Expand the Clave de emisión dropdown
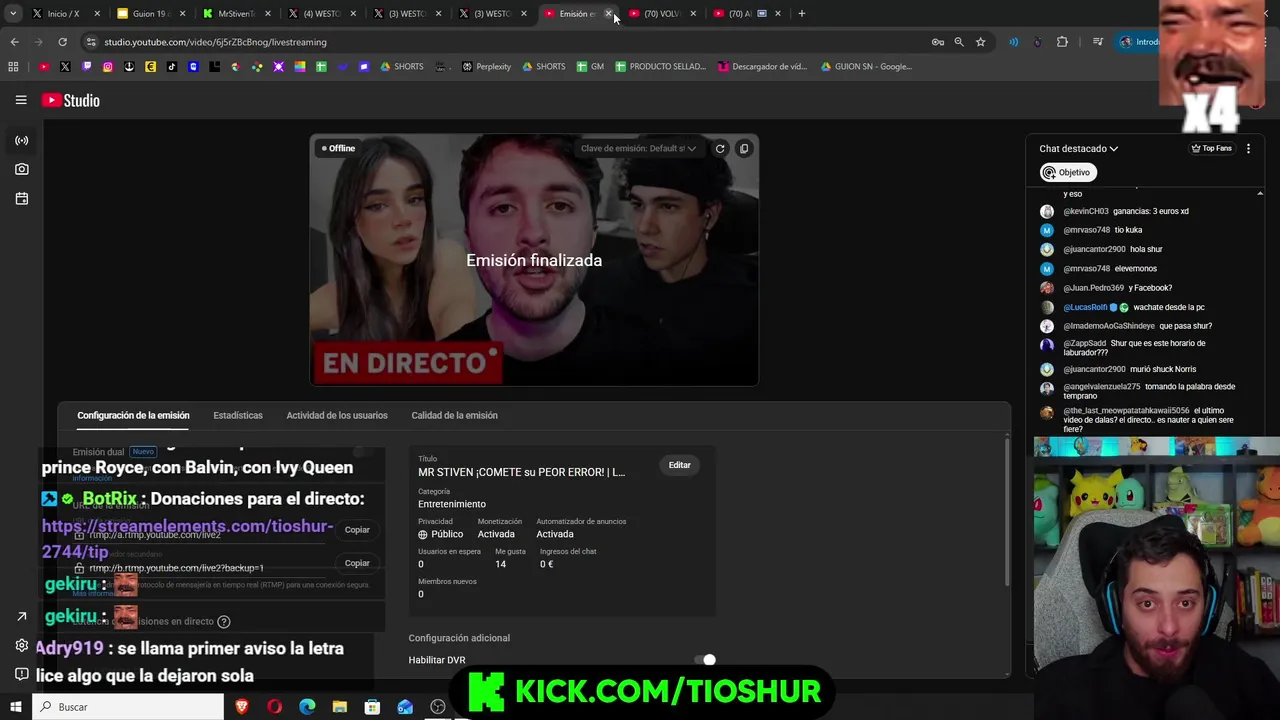1280x720 pixels. [638, 148]
